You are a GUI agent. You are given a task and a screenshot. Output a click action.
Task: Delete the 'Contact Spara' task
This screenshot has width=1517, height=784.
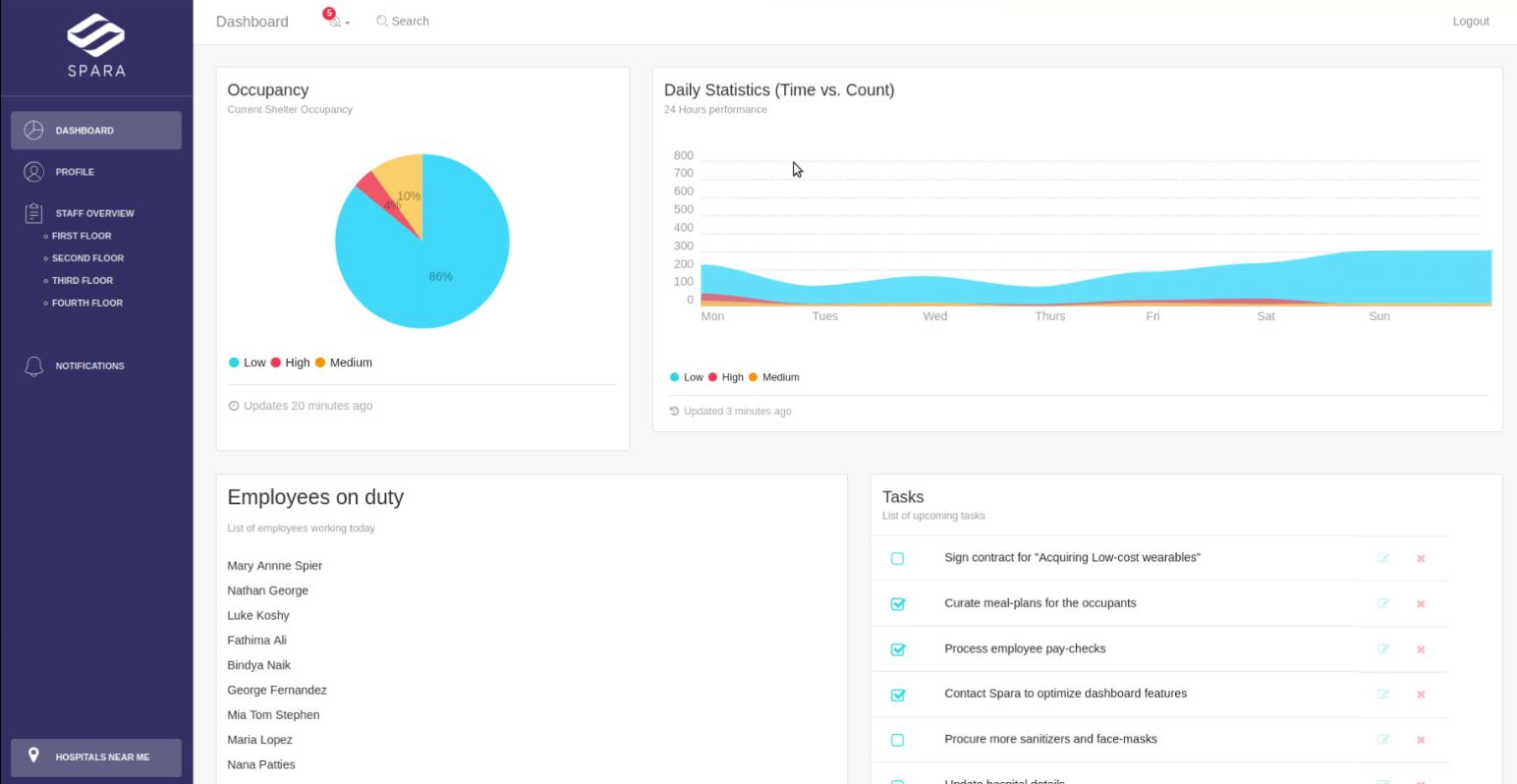click(1421, 694)
